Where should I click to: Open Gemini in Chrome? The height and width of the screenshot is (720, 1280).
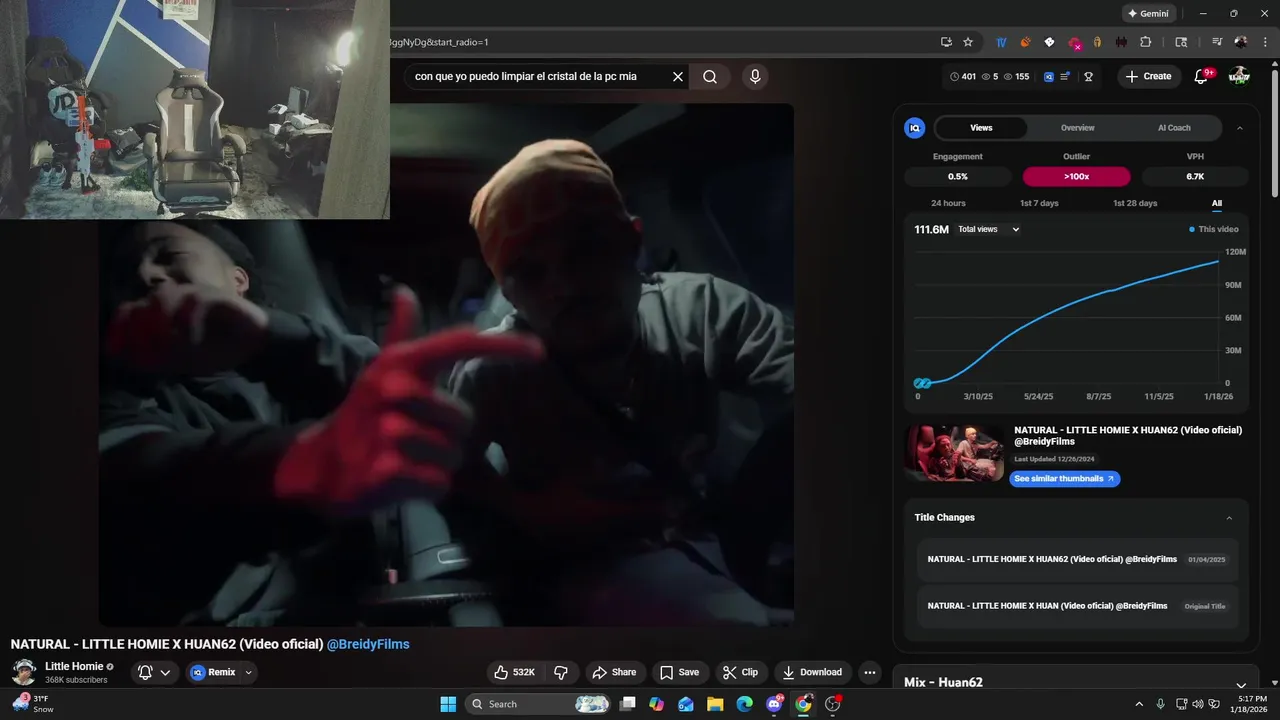[1148, 14]
